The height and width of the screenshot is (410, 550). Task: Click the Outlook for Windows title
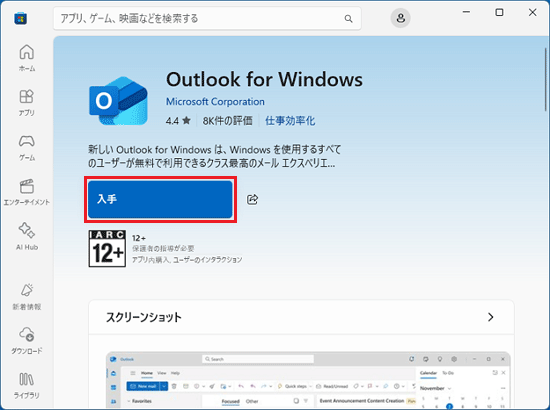click(264, 79)
